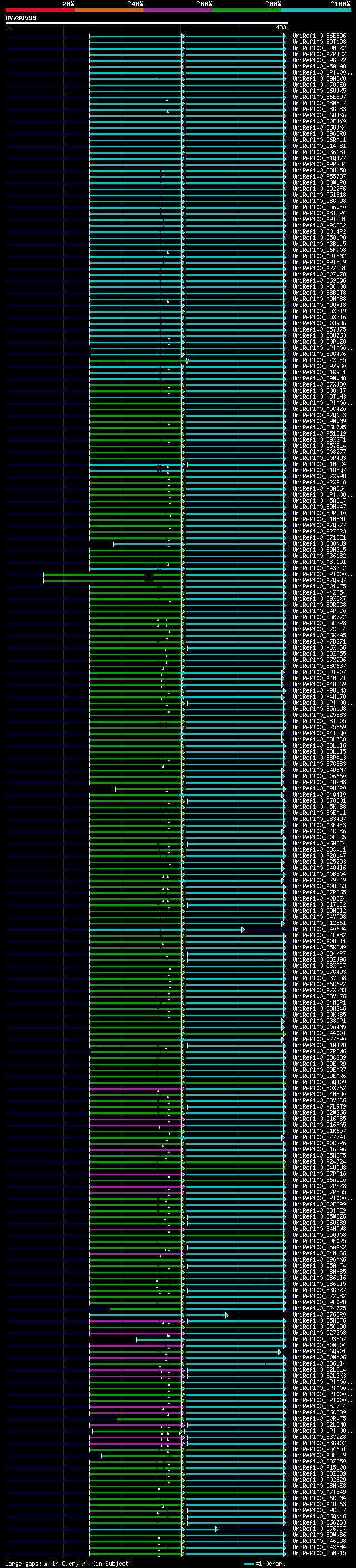Click the orange ~40% identity legend segment
Viewport: 356px width, 1568px height.
point(109,10)
